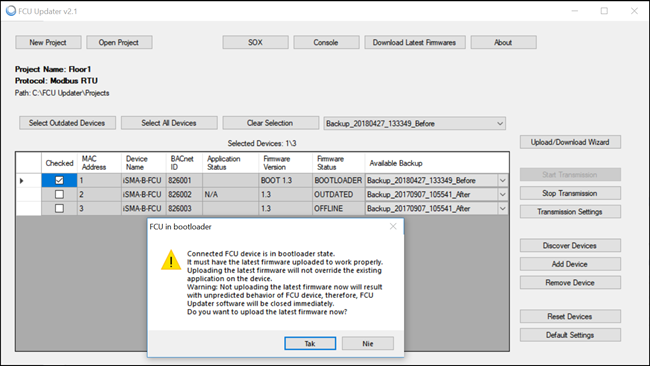Image resolution: width=650 pixels, height=366 pixels.
Task: Check the checkbox for device 826003
Action: pyautogui.click(x=59, y=208)
